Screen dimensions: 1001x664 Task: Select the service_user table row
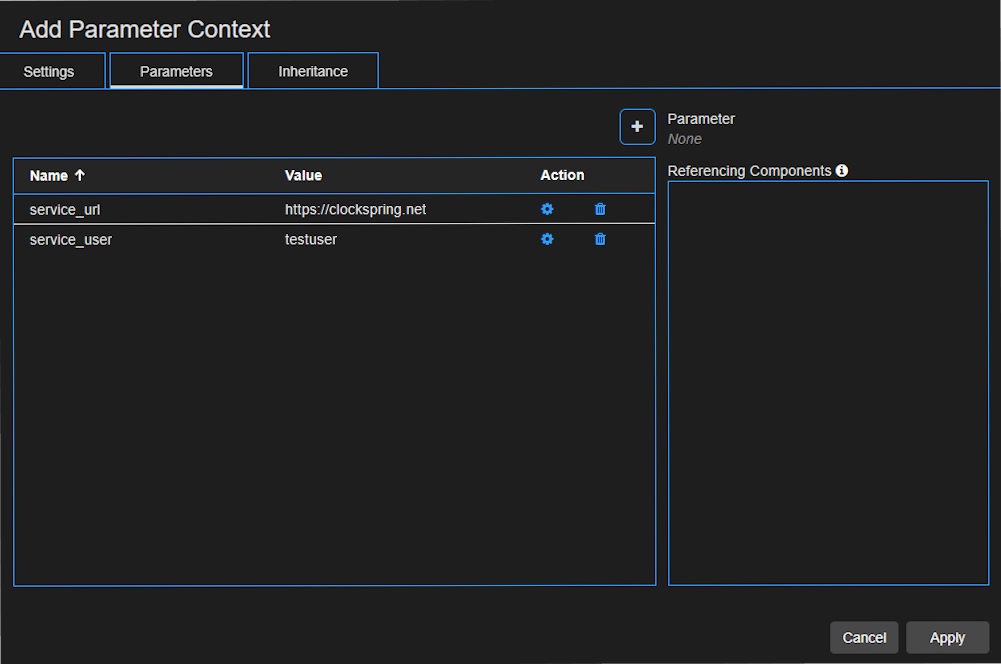(200, 239)
